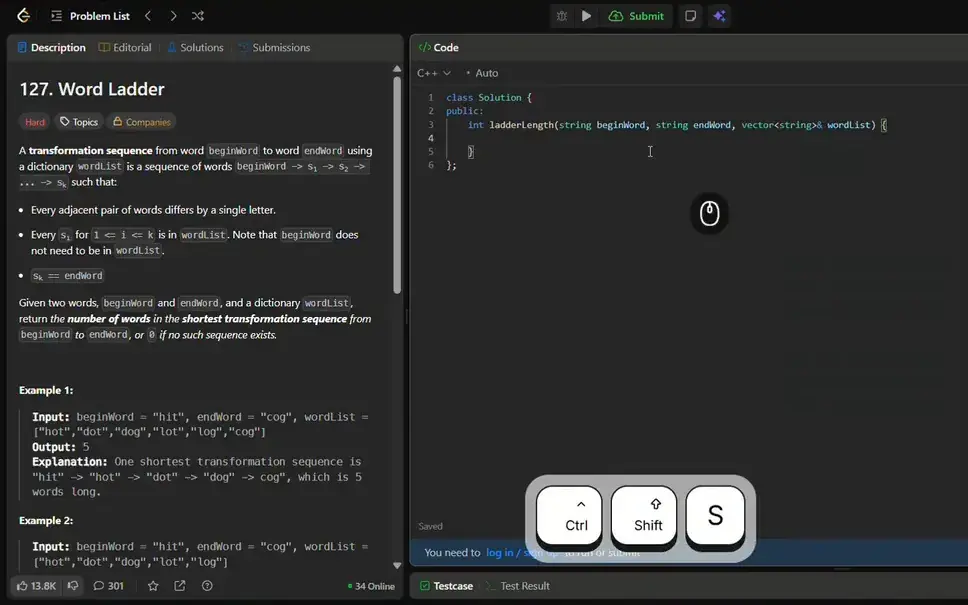The width and height of the screenshot is (968, 605).
Task: Click the log in link
Action: (499, 553)
